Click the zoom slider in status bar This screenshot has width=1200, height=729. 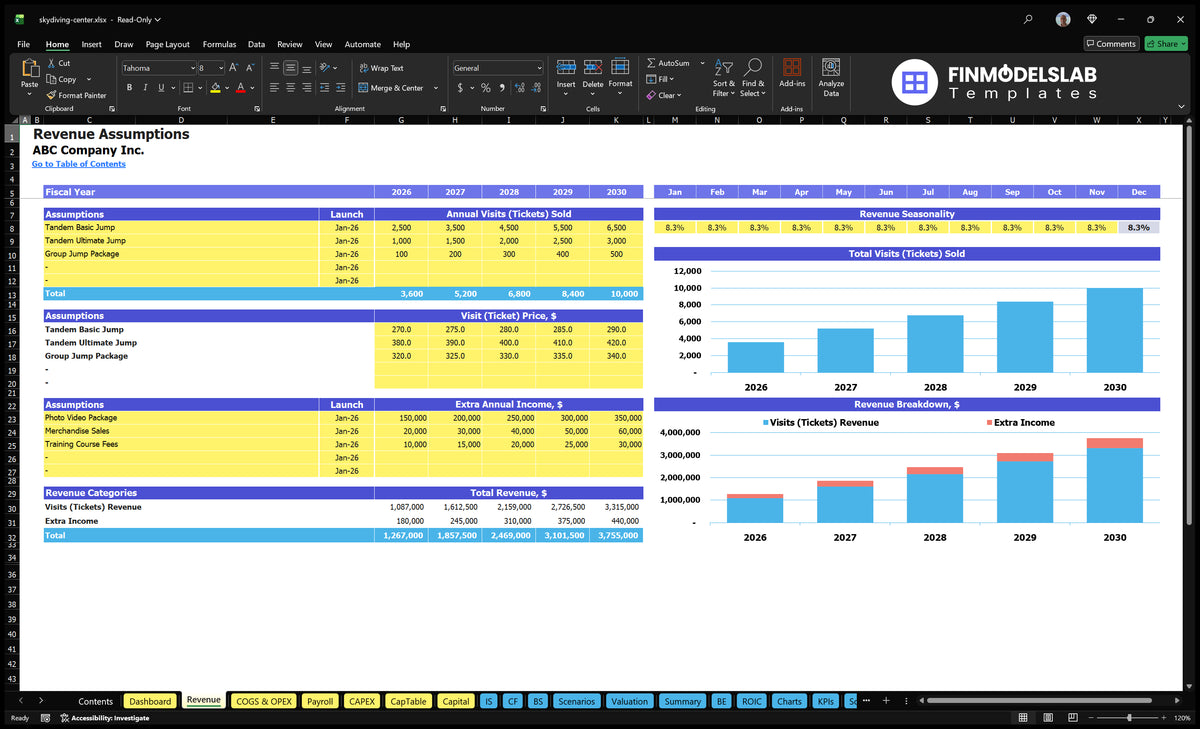1129,718
